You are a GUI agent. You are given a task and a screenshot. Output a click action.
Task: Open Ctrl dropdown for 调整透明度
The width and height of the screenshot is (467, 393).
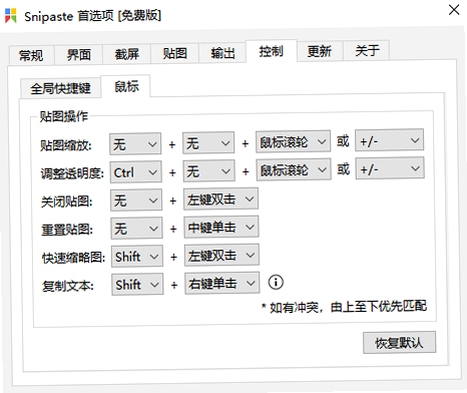[x=136, y=172]
